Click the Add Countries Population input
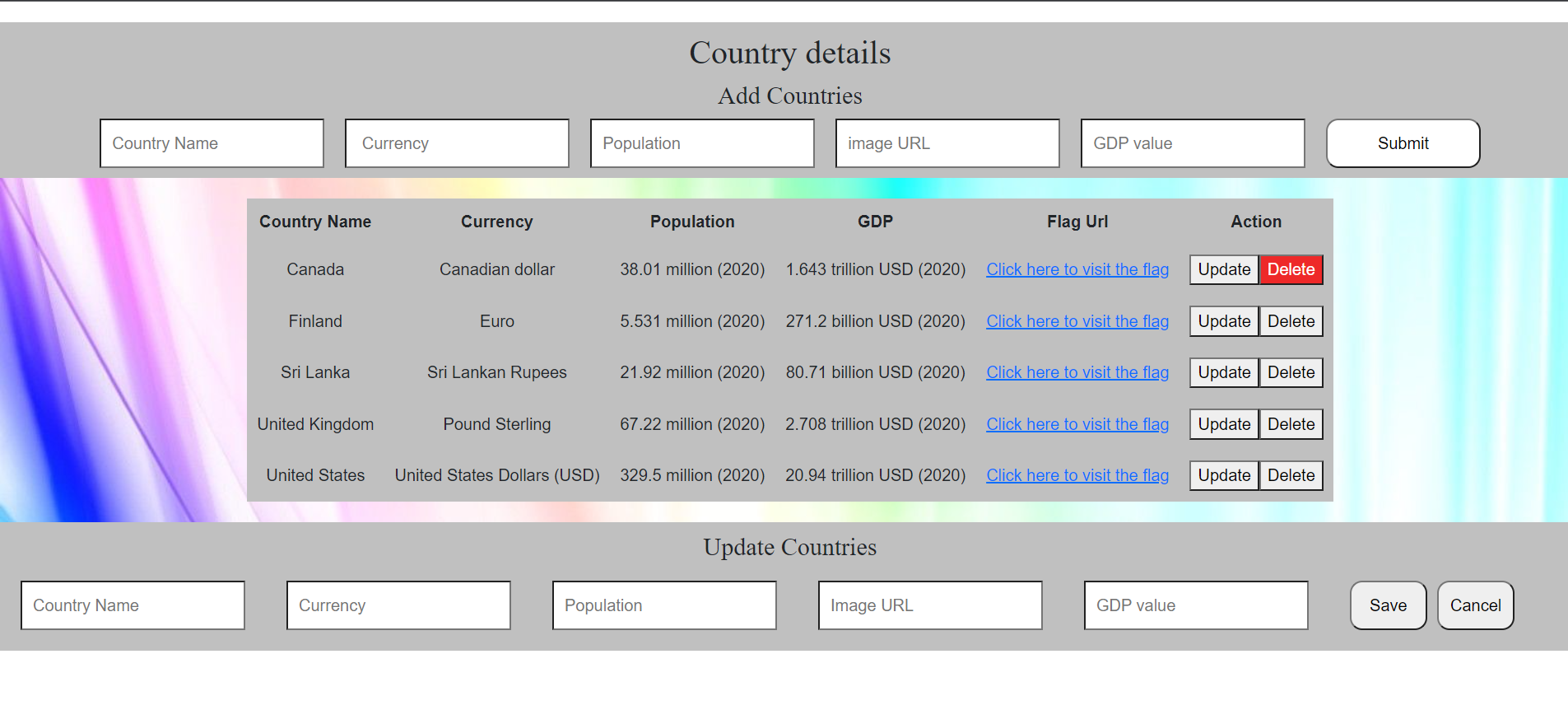Image resolution: width=1568 pixels, height=724 pixels. 702,143
